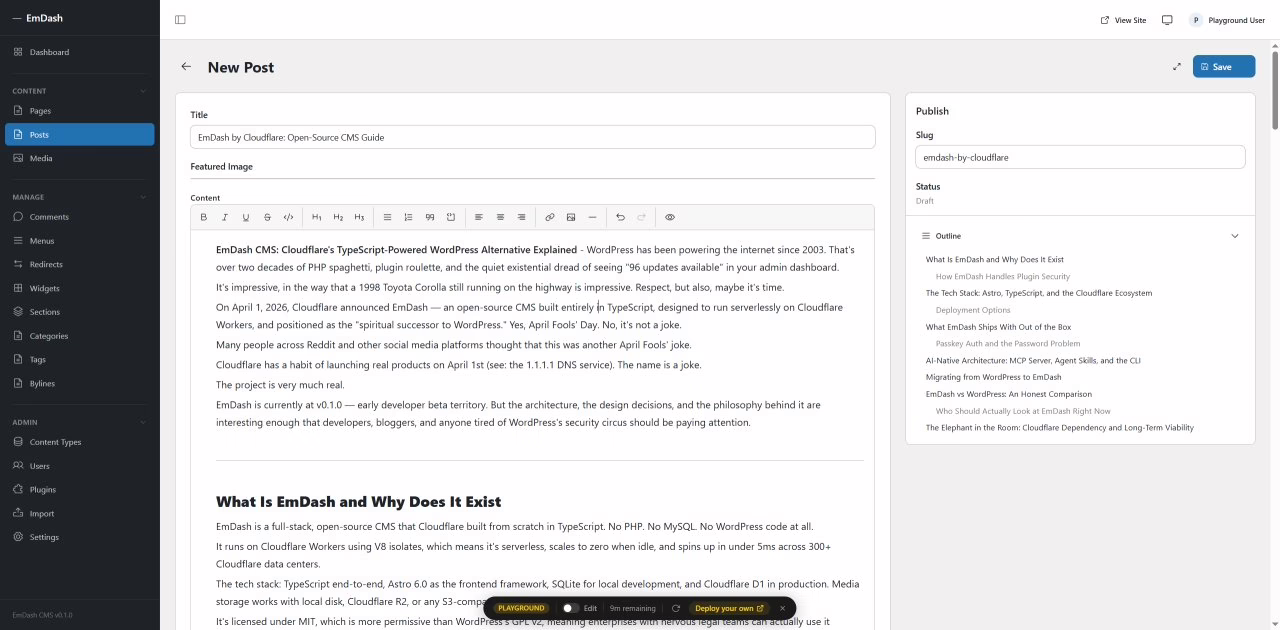
Task: Toggle the editor preview eye icon
Action: (x=670, y=217)
